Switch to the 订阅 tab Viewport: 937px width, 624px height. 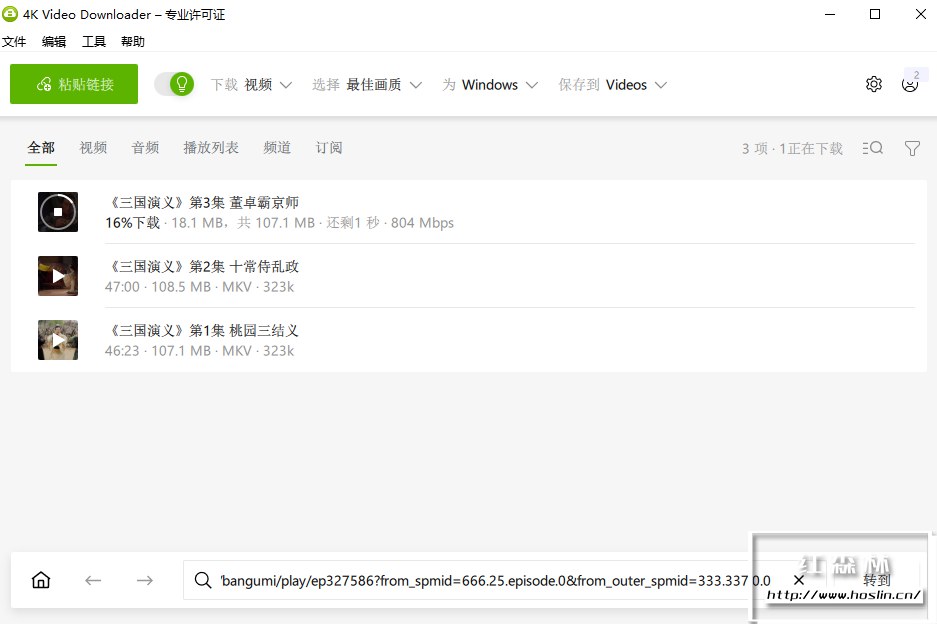pos(329,148)
